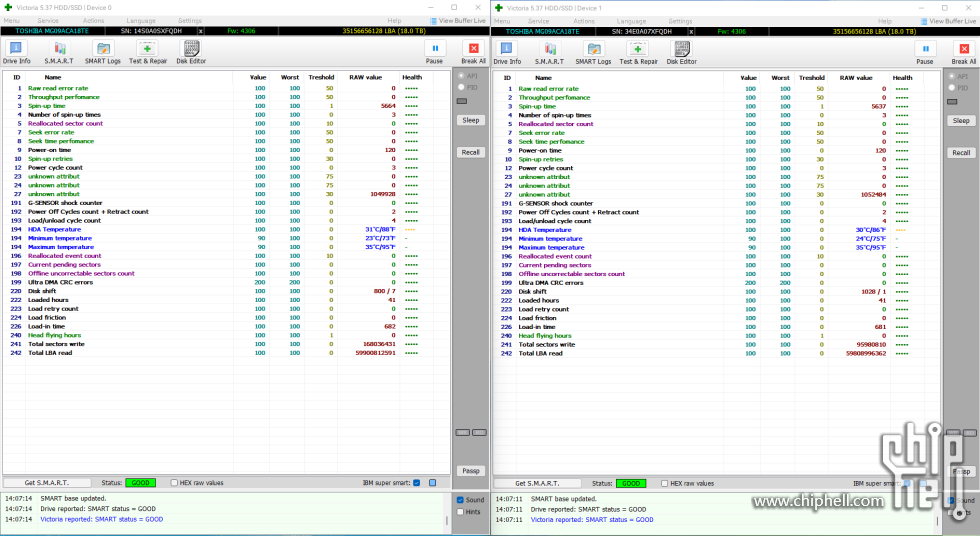Click Passp button in Device 0 window
Image resolution: width=980 pixels, height=536 pixels.
(471, 471)
